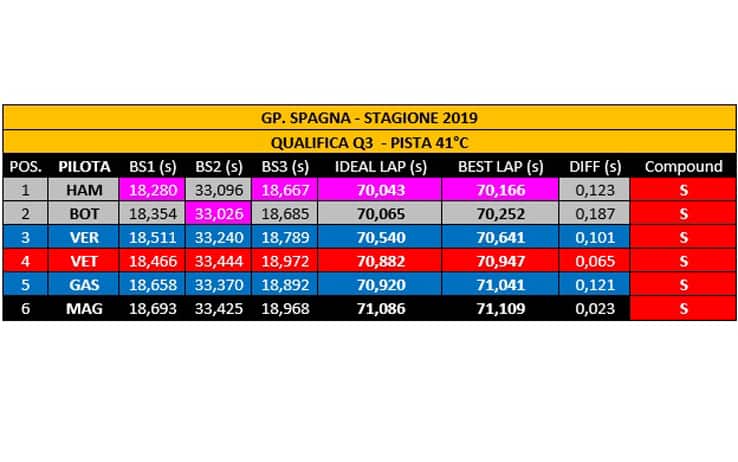Image resolution: width=738 pixels, height=462 pixels.
Task: Select the VET driver name cell
Action: pos(85,263)
